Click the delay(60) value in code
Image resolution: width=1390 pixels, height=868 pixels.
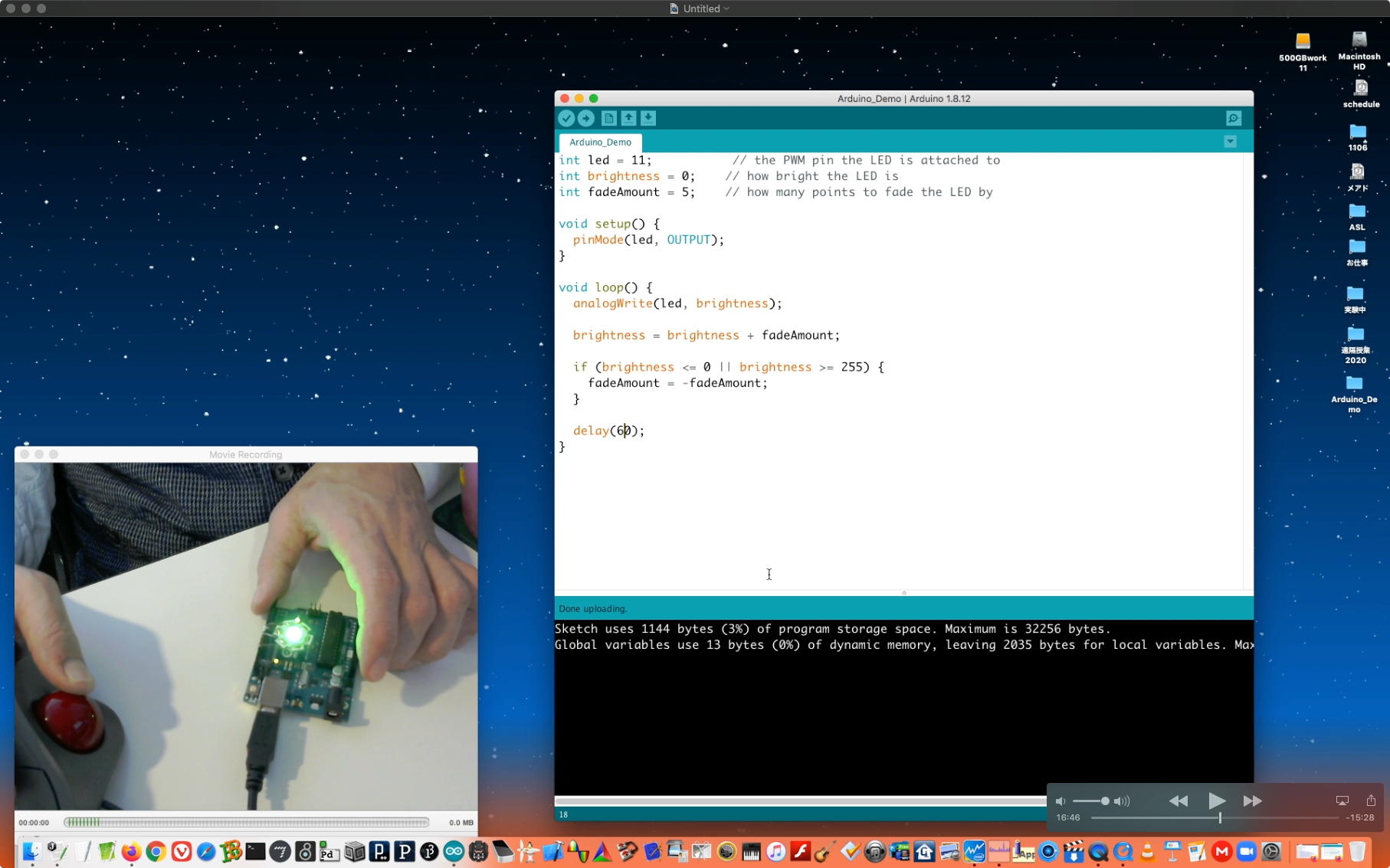[x=624, y=431]
